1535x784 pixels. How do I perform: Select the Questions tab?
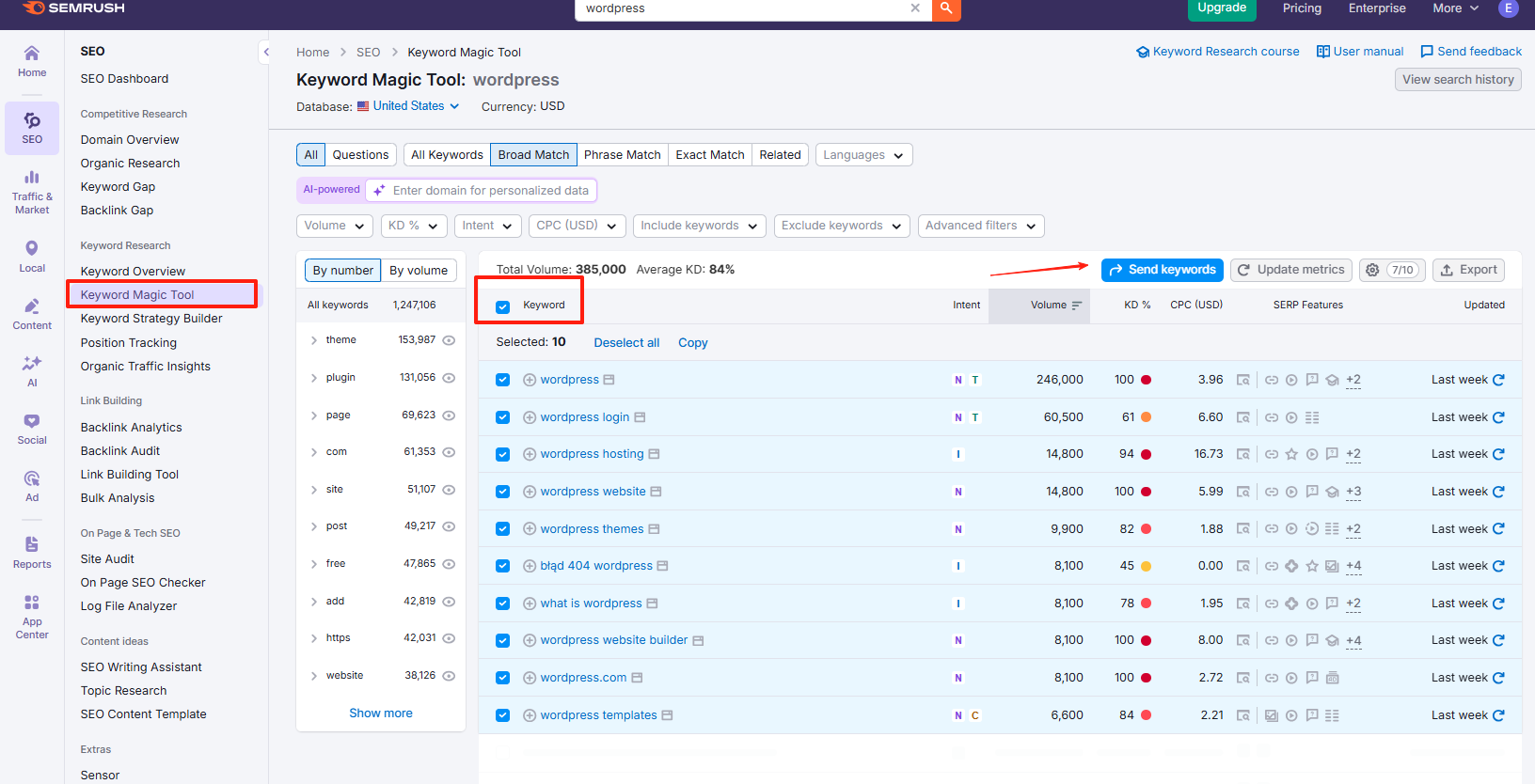(x=360, y=155)
